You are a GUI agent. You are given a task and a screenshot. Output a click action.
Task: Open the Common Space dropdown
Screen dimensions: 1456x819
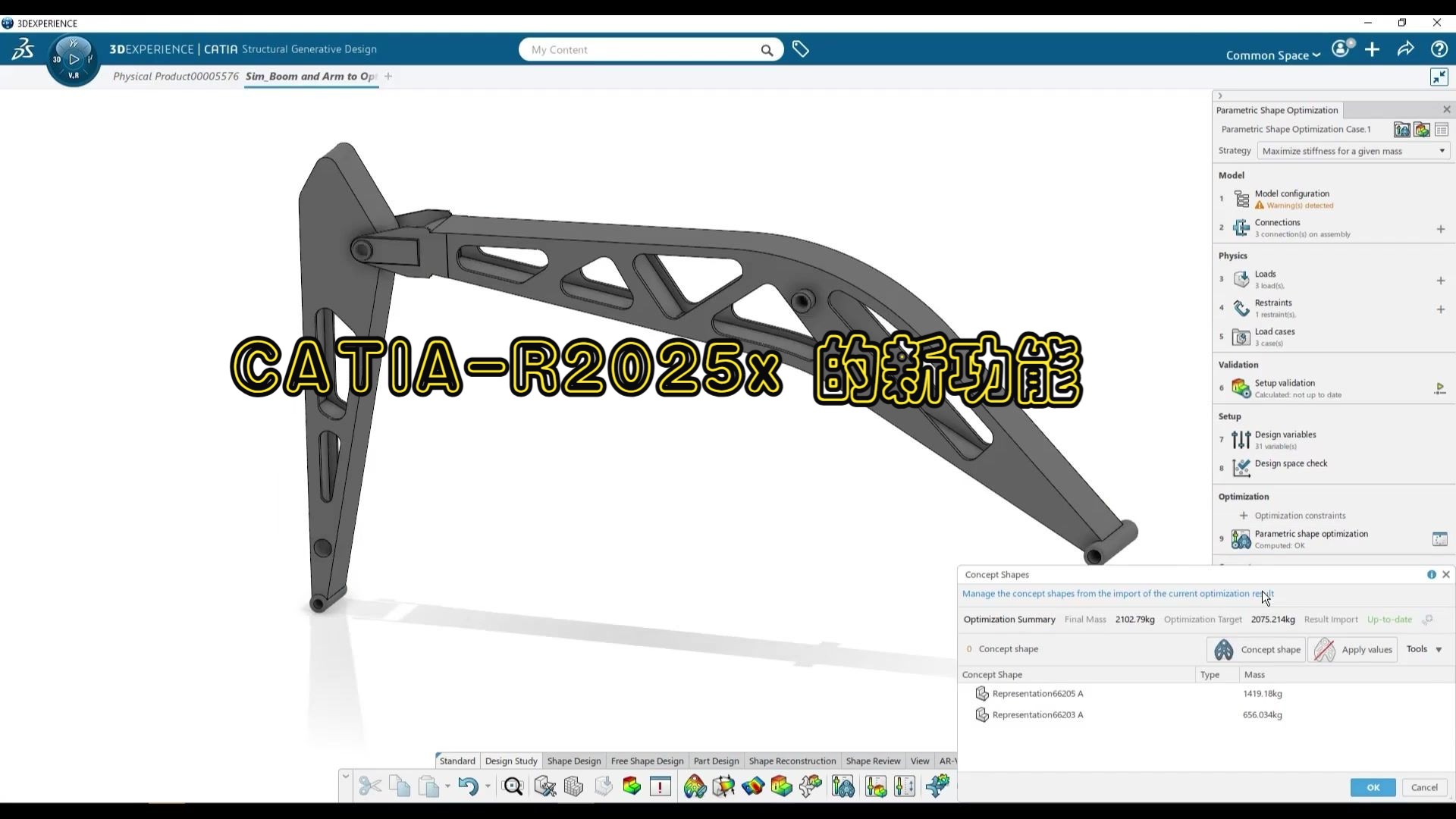pos(1272,55)
